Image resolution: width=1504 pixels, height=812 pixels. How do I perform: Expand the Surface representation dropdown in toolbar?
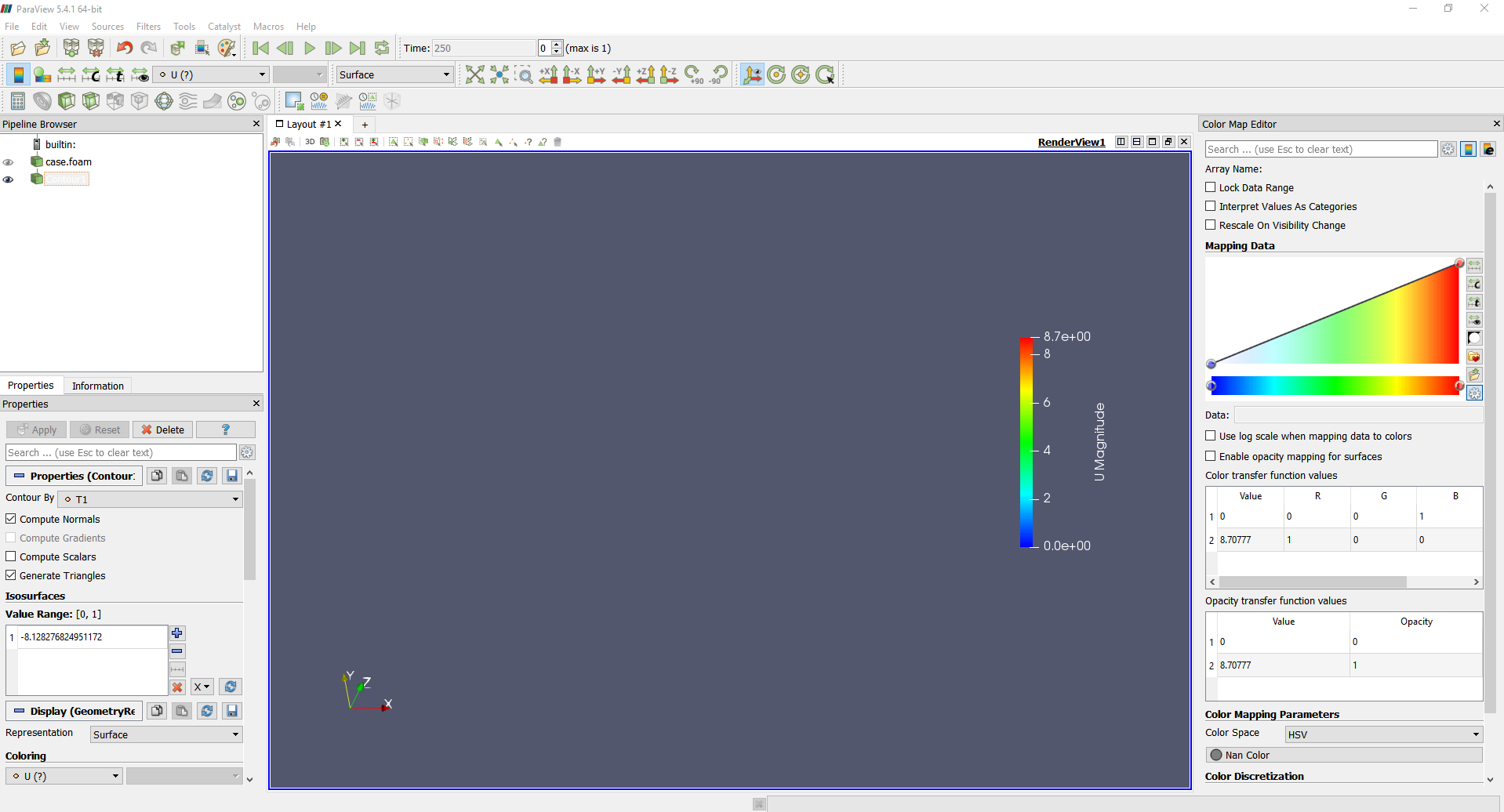click(x=394, y=75)
